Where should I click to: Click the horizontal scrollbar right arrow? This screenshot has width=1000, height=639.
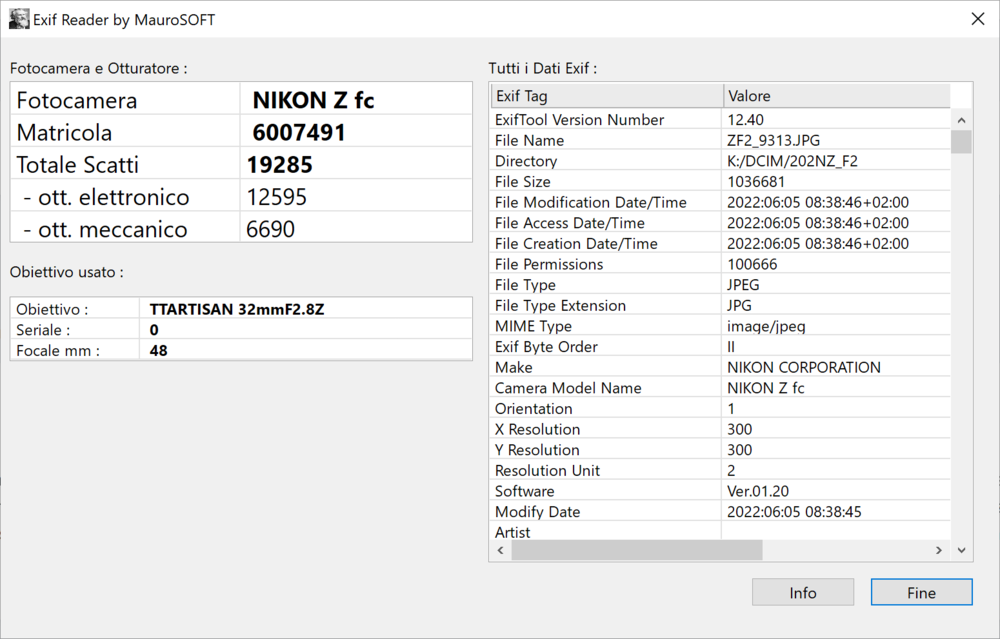click(938, 550)
